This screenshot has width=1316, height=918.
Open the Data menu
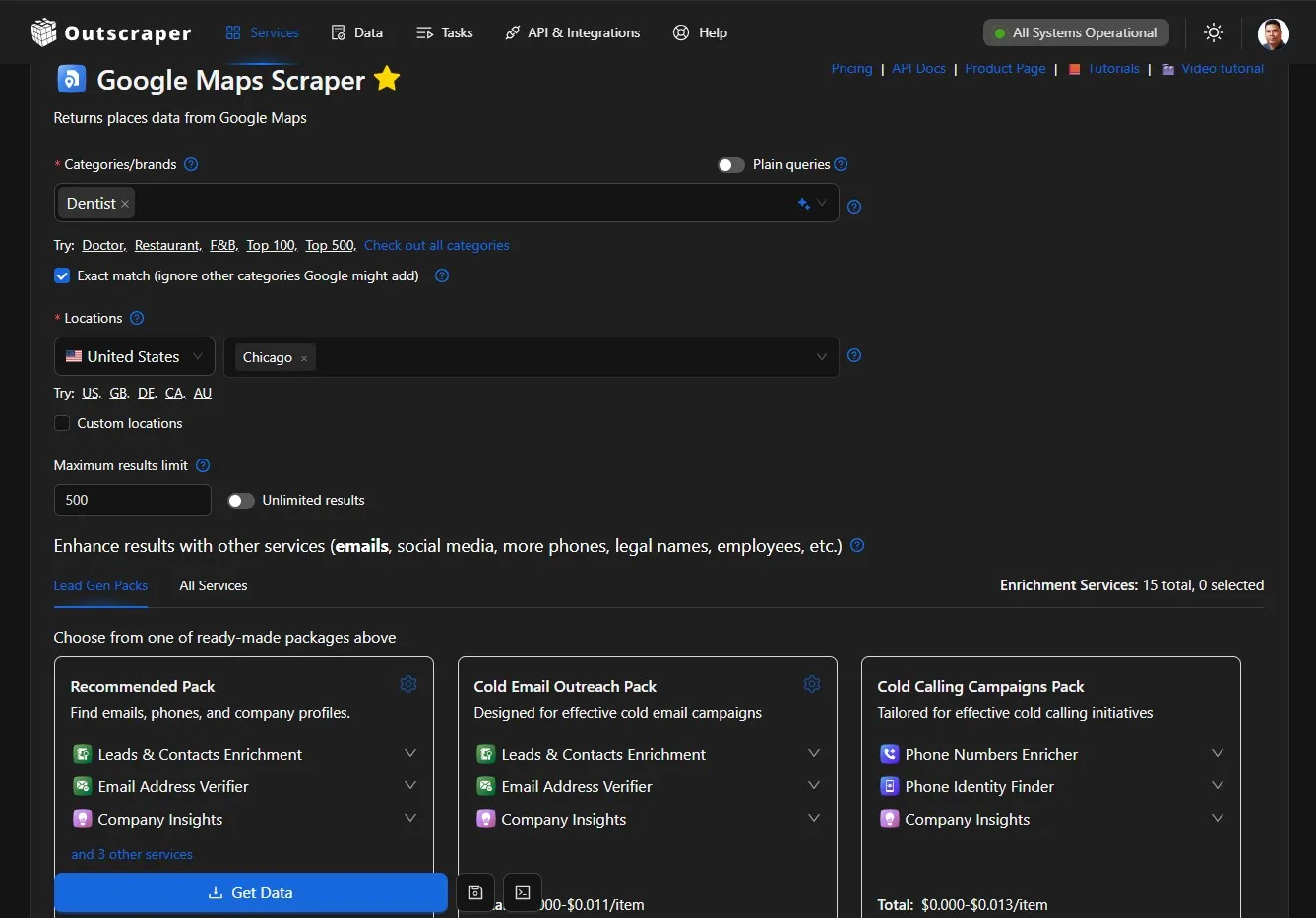tap(357, 32)
